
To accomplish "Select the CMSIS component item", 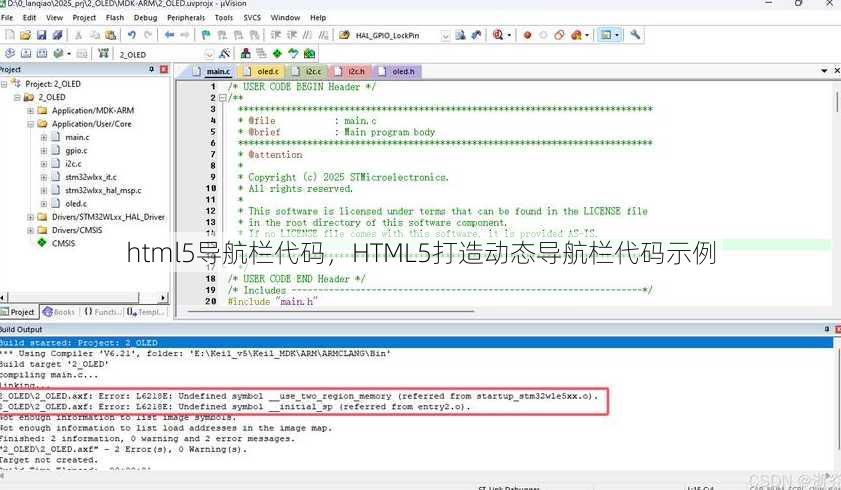I will 63,243.
